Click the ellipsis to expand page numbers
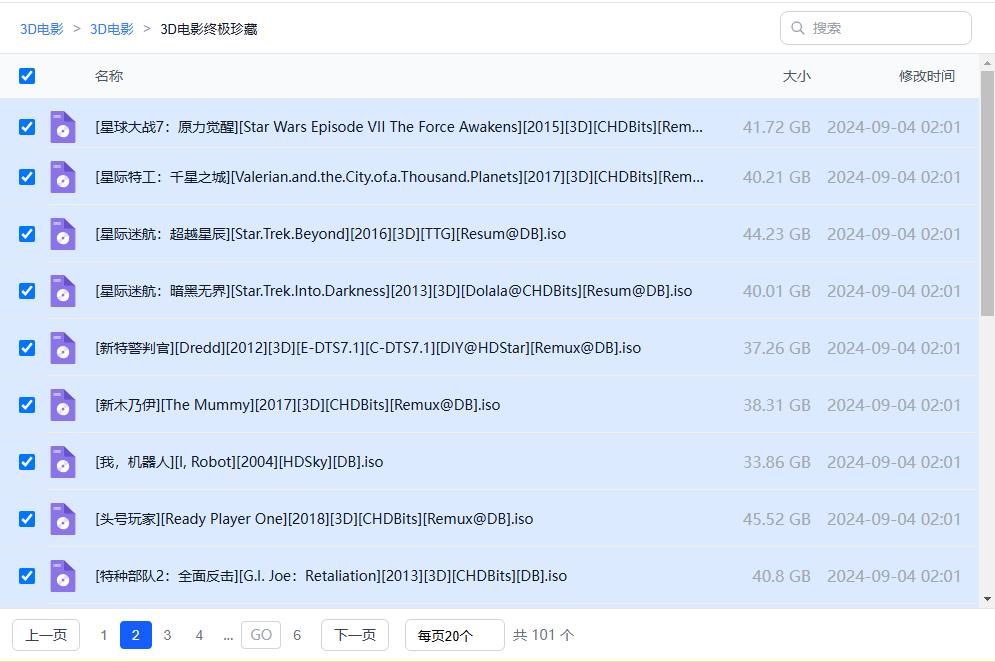The height and width of the screenshot is (662, 995). coord(228,635)
